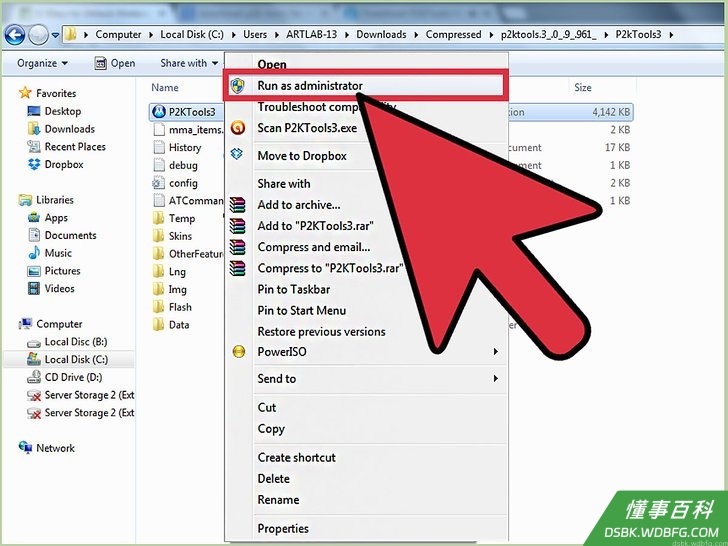Select Local Disk (C:) in address breadcrumb
Screen dimensions: 728x546
(192, 34)
